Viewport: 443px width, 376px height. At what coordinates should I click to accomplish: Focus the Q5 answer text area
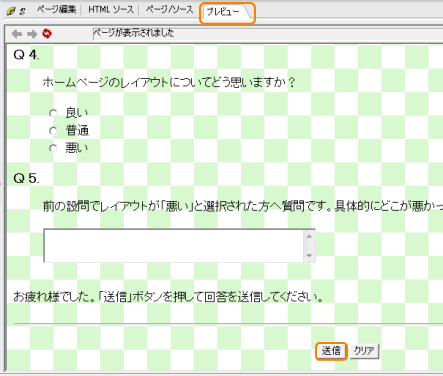pyautogui.click(x=179, y=246)
